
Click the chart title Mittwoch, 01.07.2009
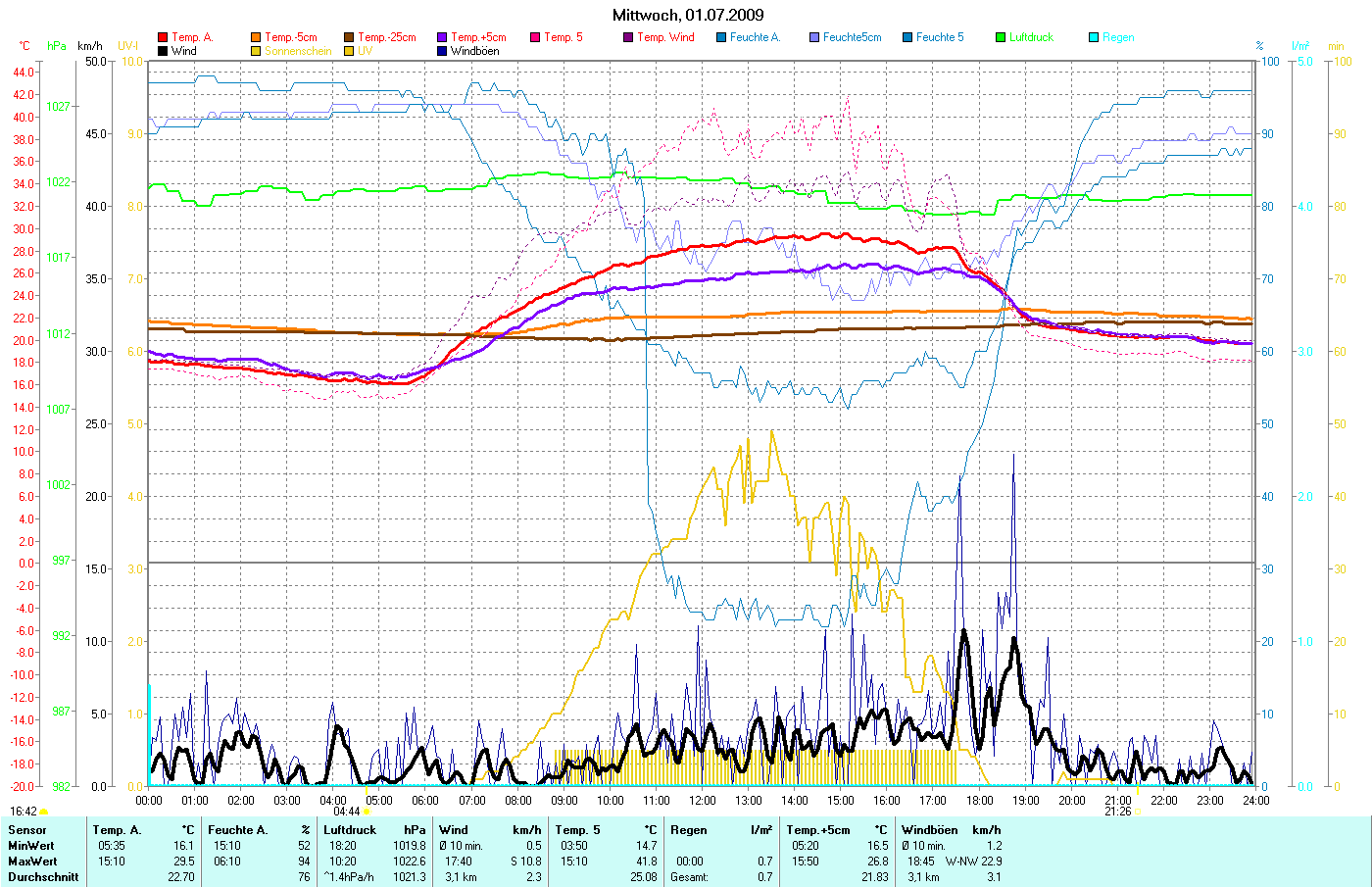(688, 15)
